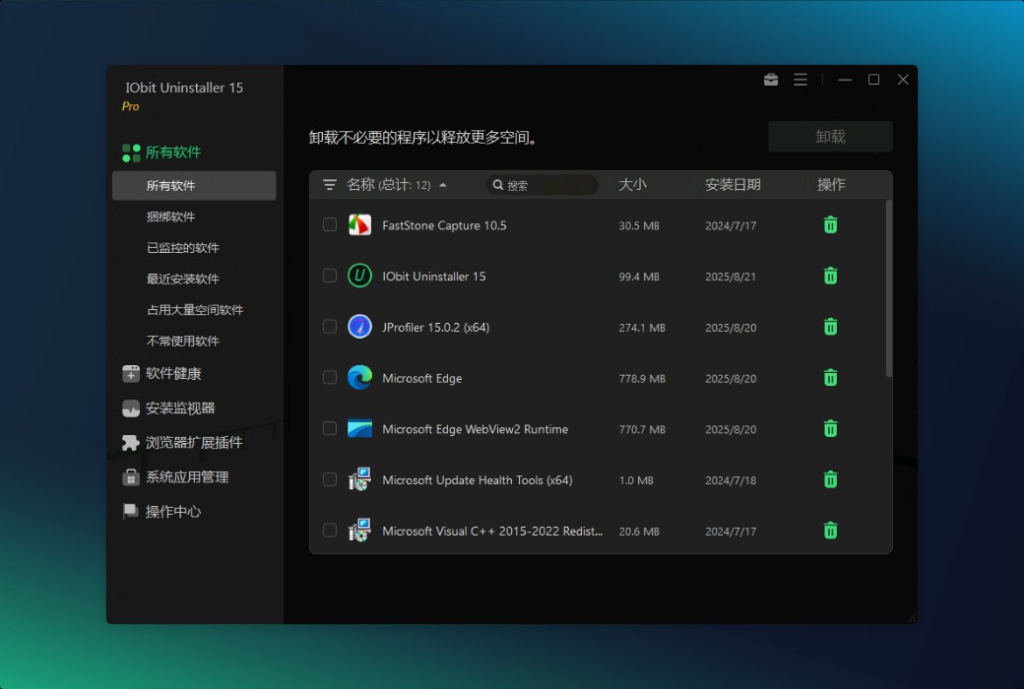Click the vertical scrollbar of software list
The height and width of the screenshot is (689, 1024).
tap(889, 290)
